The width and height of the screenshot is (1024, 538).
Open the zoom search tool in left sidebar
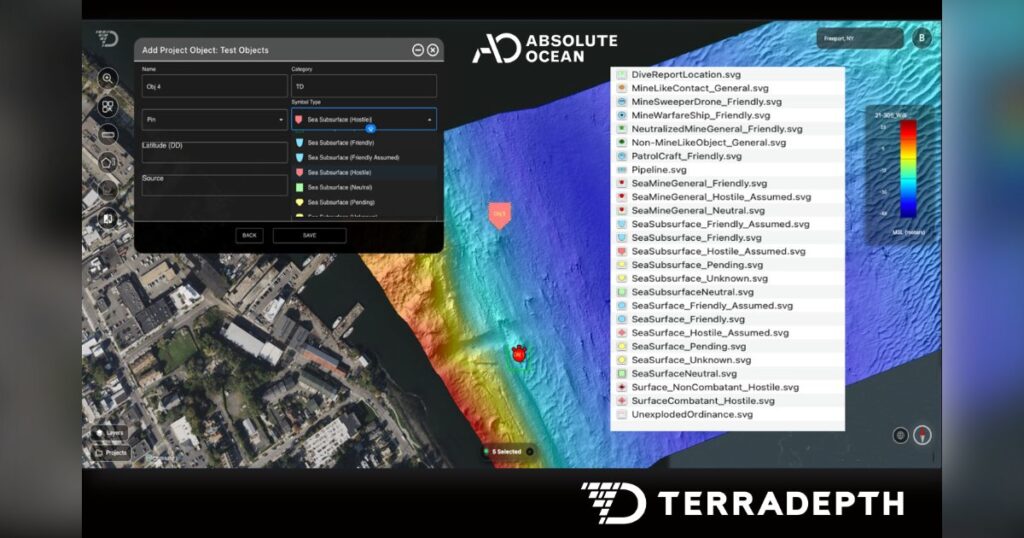(x=108, y=78)
